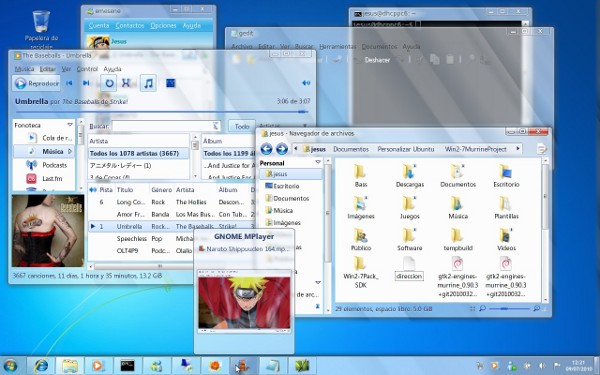Screen dimensions: 600x375
Task: Zoom in the file browser view magnifier
Action: click(536, 308)
